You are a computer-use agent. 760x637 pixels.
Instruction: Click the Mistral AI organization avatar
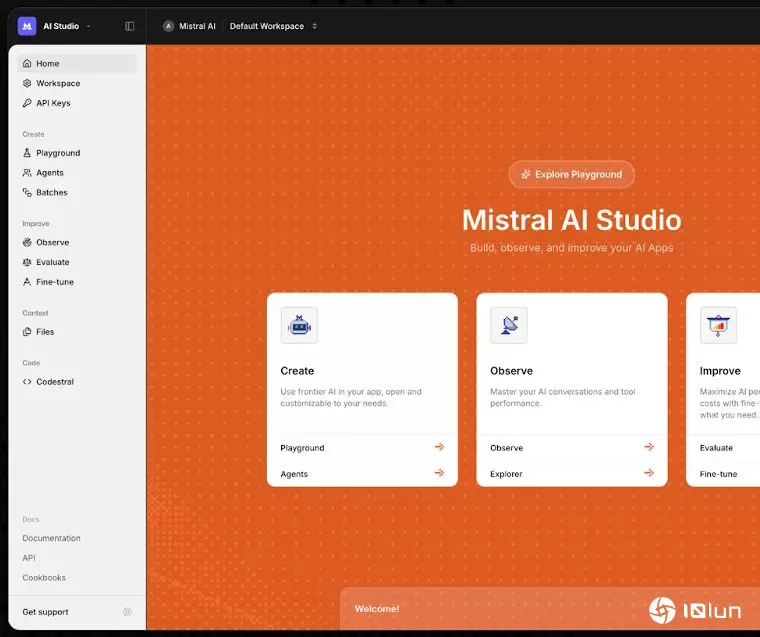tap(168, 26)
